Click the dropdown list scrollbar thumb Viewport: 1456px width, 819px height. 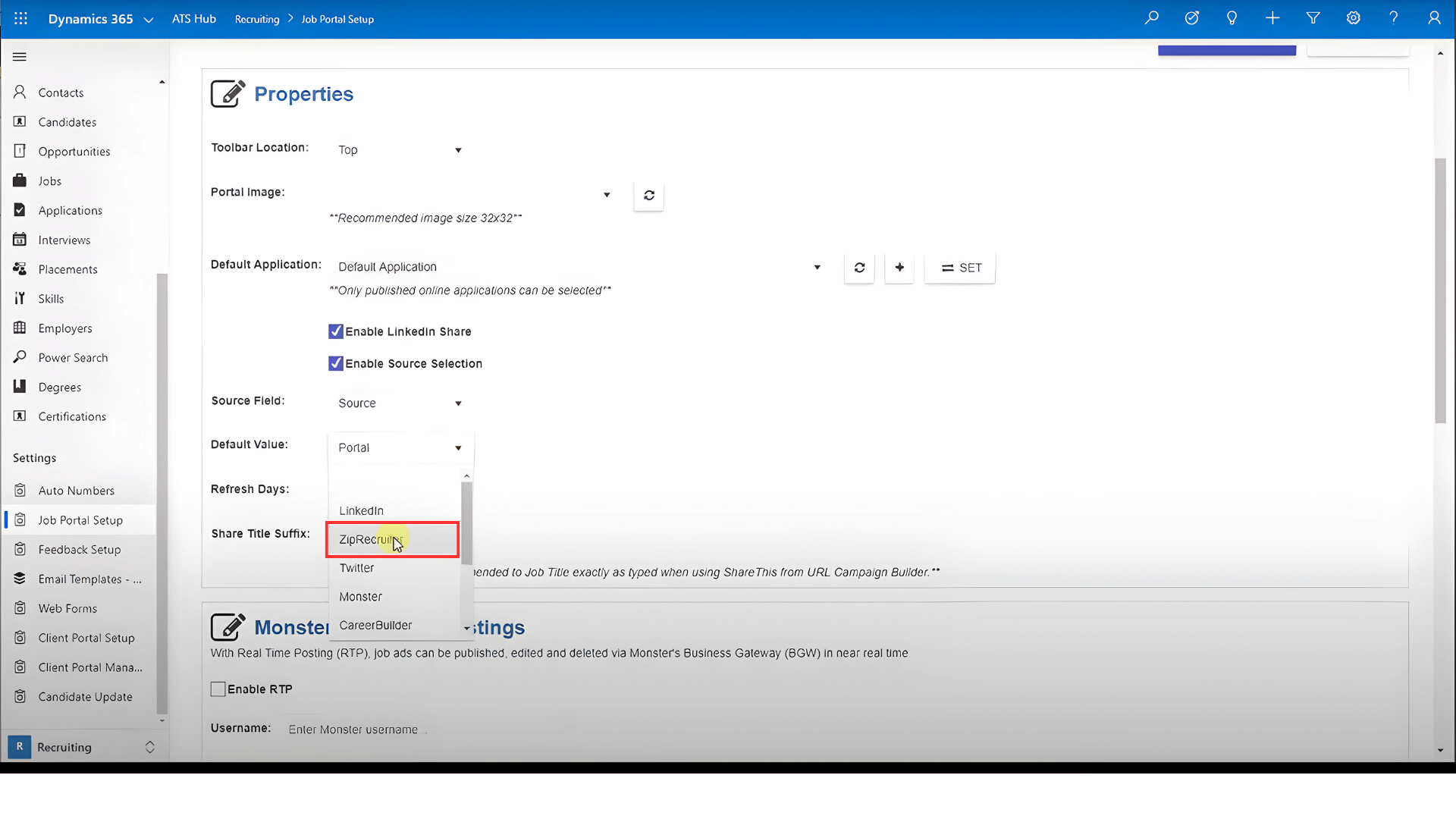(466, 523)
